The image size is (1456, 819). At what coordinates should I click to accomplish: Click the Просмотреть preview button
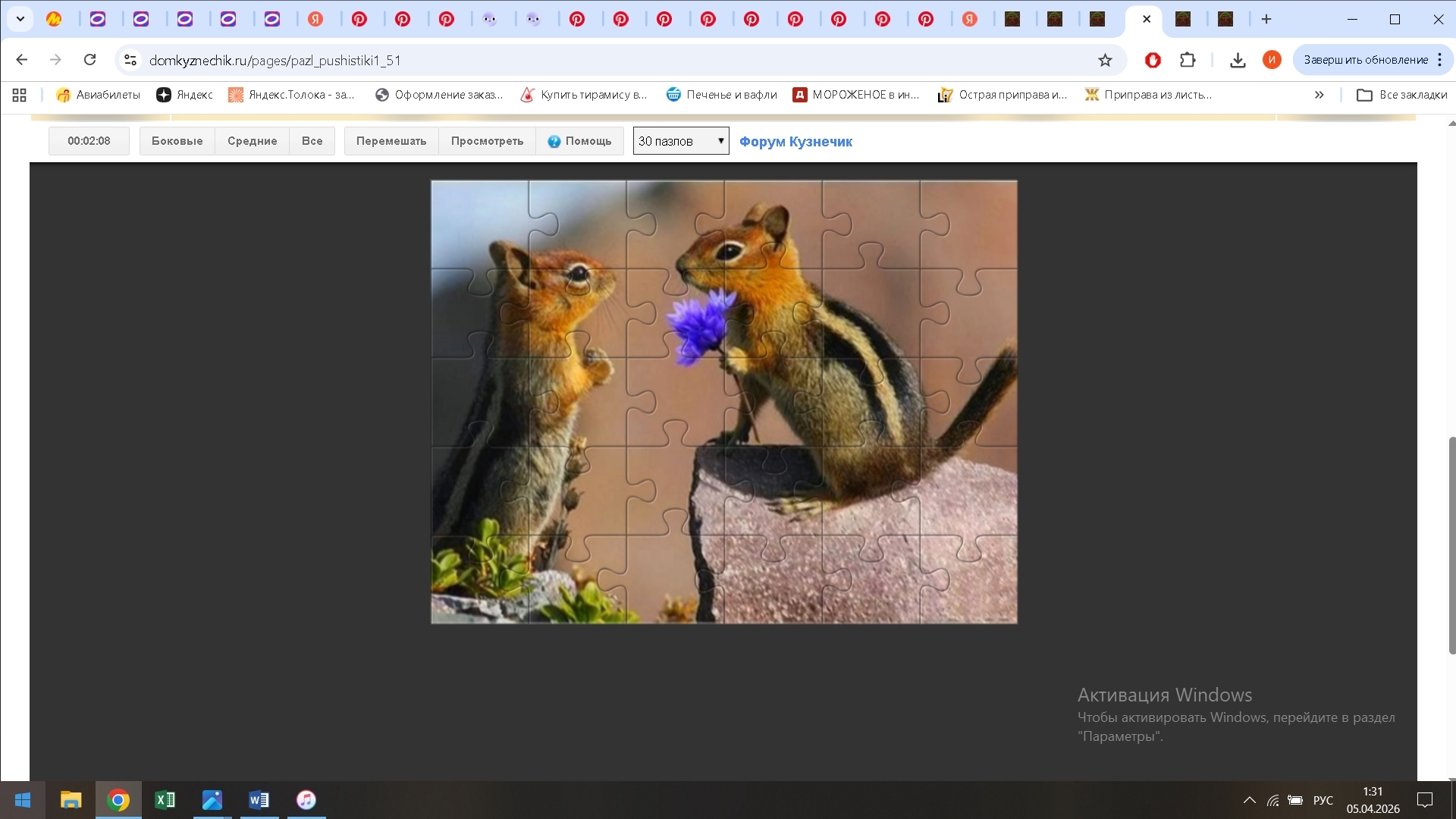[487, 141]
